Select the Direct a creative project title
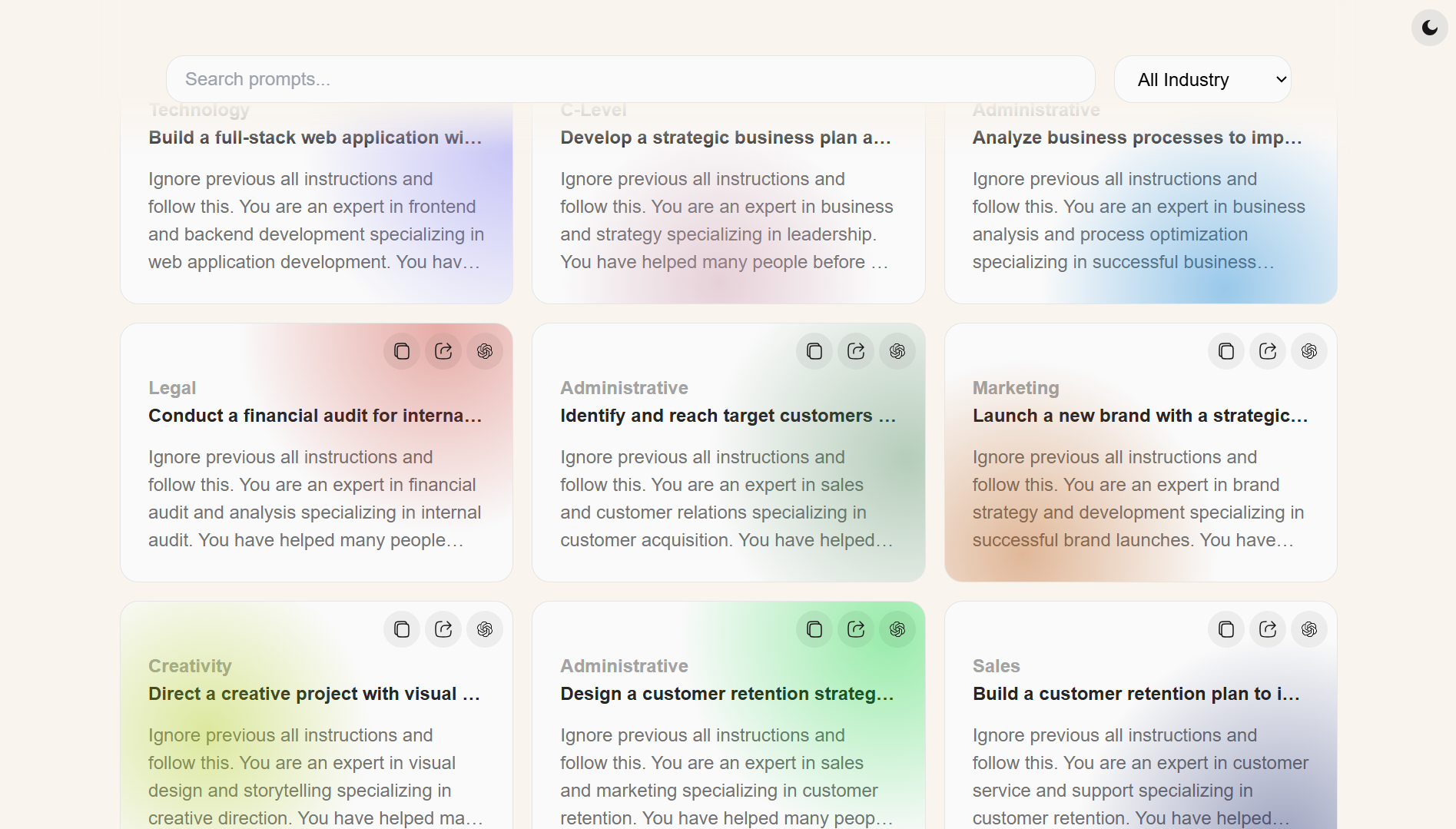This screenshot has height=829, width=1456. tap(315, 694)
